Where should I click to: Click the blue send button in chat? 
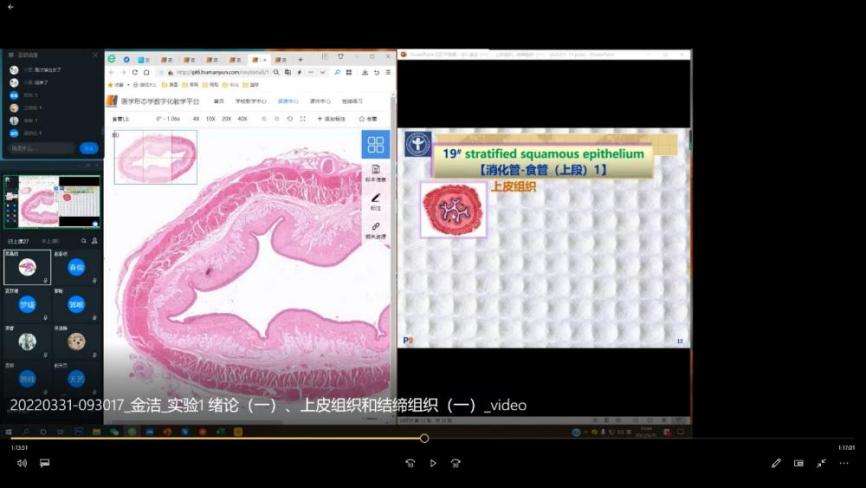(x=89, y=148)
